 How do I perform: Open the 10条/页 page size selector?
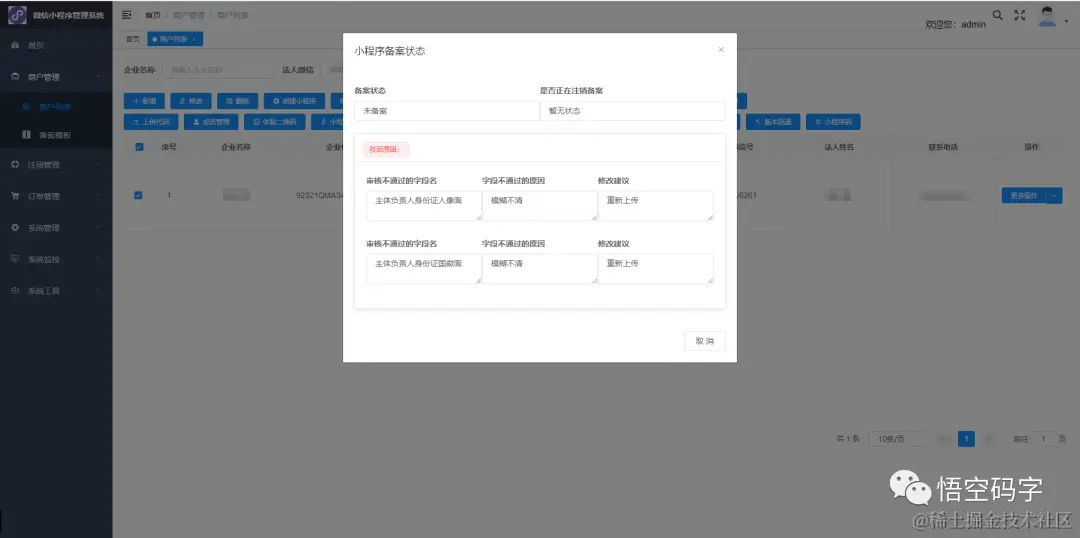point(895,439)
